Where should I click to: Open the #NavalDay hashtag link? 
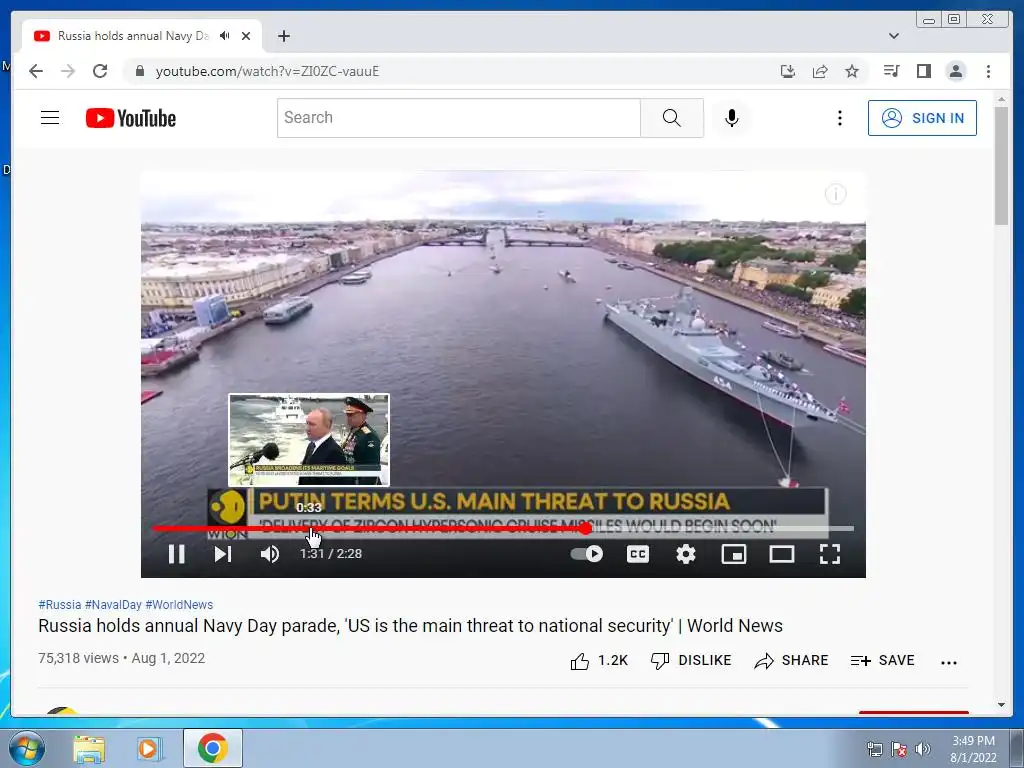tap(113, 605)
